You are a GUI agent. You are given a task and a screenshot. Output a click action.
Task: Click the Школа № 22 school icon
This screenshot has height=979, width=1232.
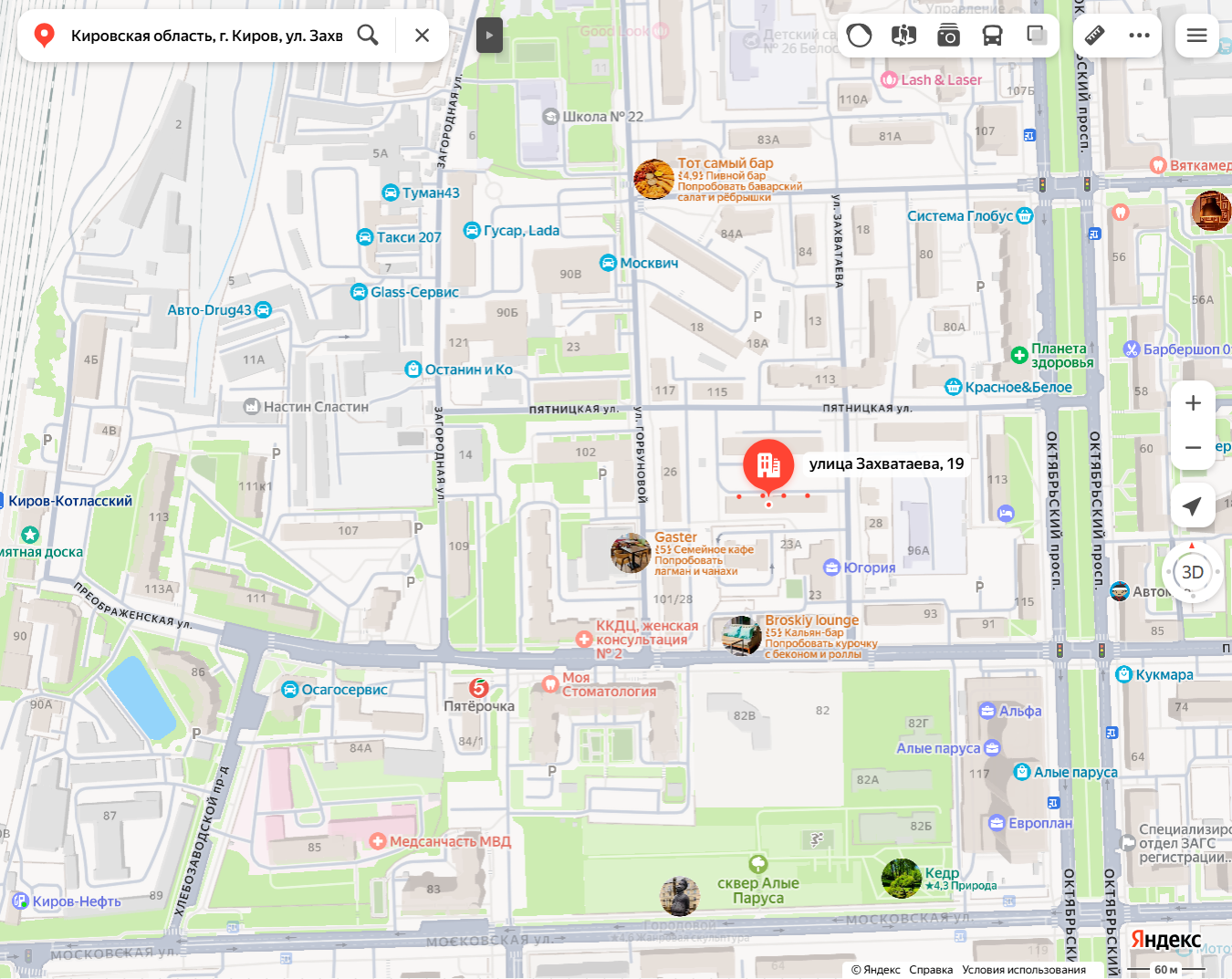[x=550, y=117]
